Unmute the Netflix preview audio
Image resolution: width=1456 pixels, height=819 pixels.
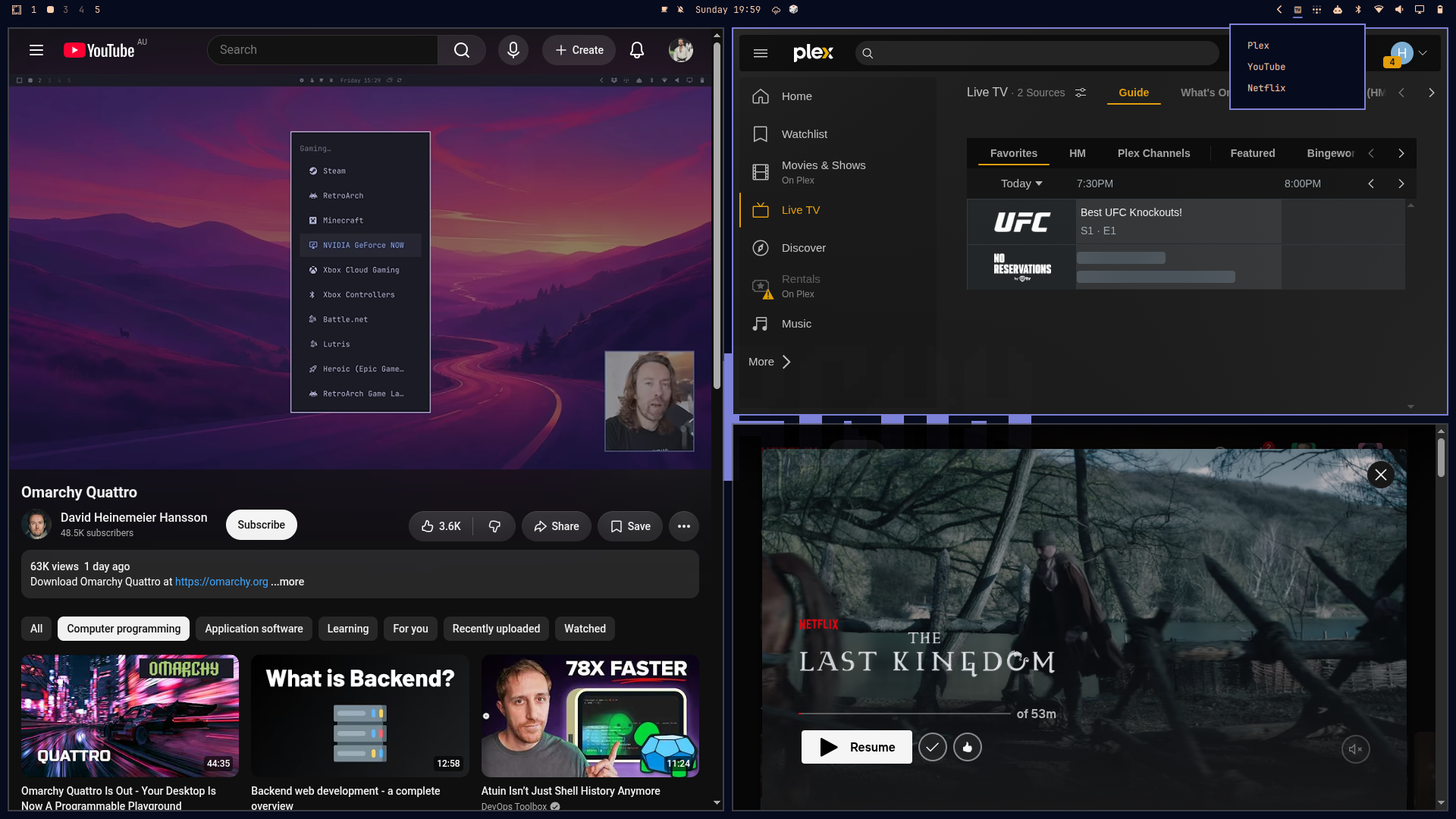pyautogui.click(x=1355, y=749)
